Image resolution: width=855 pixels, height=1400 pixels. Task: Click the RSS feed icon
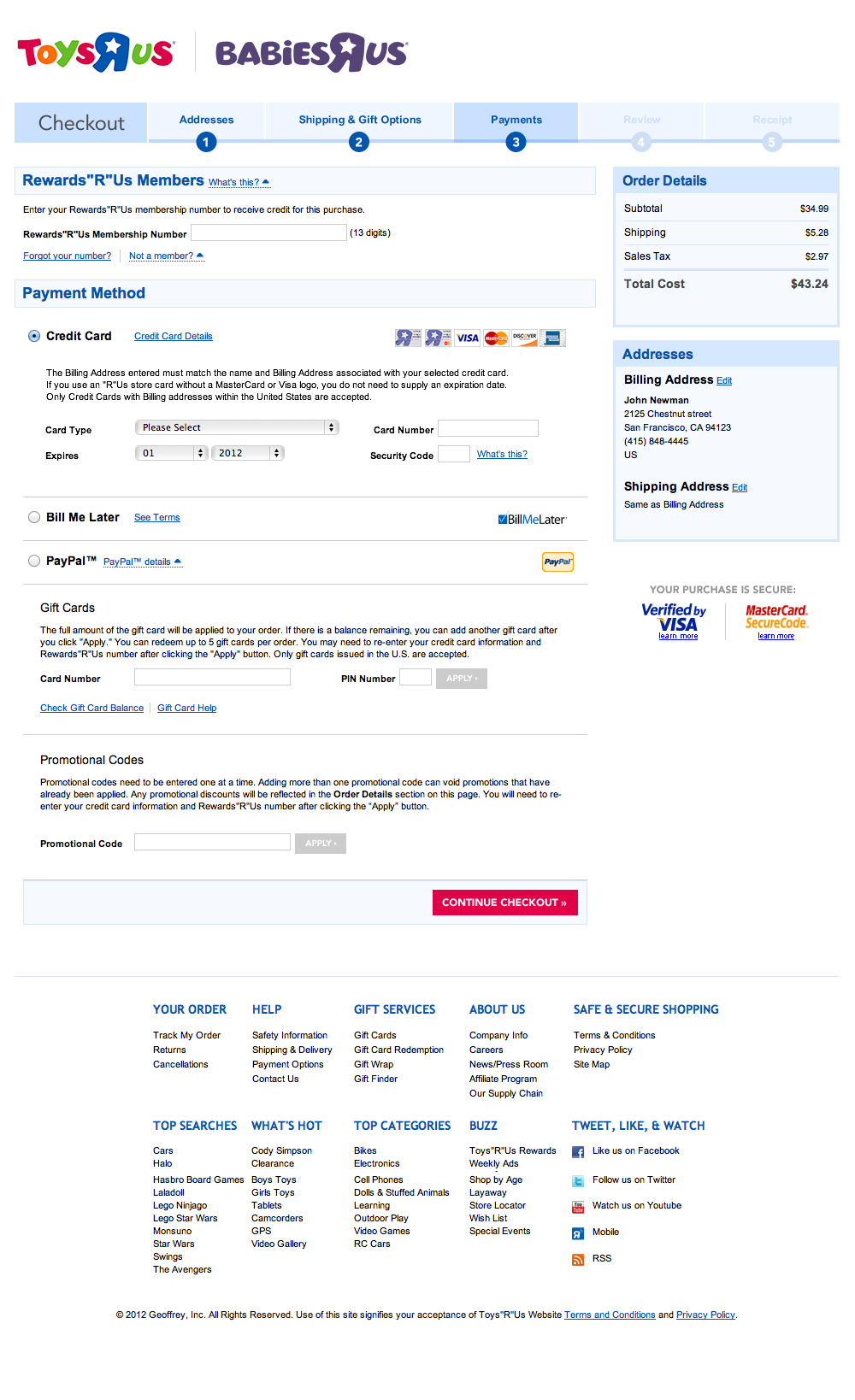579,1258
